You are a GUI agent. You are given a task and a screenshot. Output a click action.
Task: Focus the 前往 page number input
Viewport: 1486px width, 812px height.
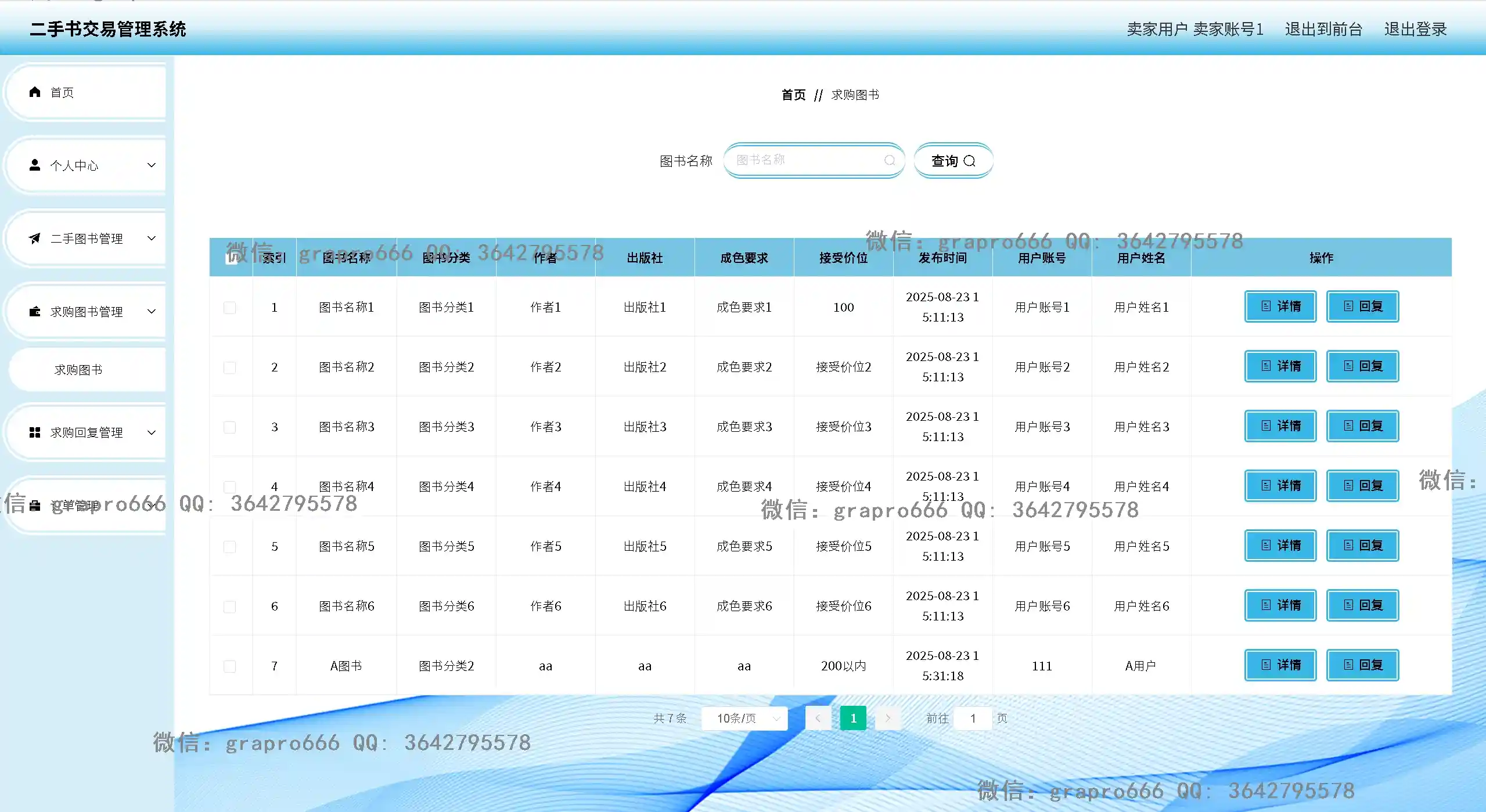pyautogui.click(x=973, y=719)
